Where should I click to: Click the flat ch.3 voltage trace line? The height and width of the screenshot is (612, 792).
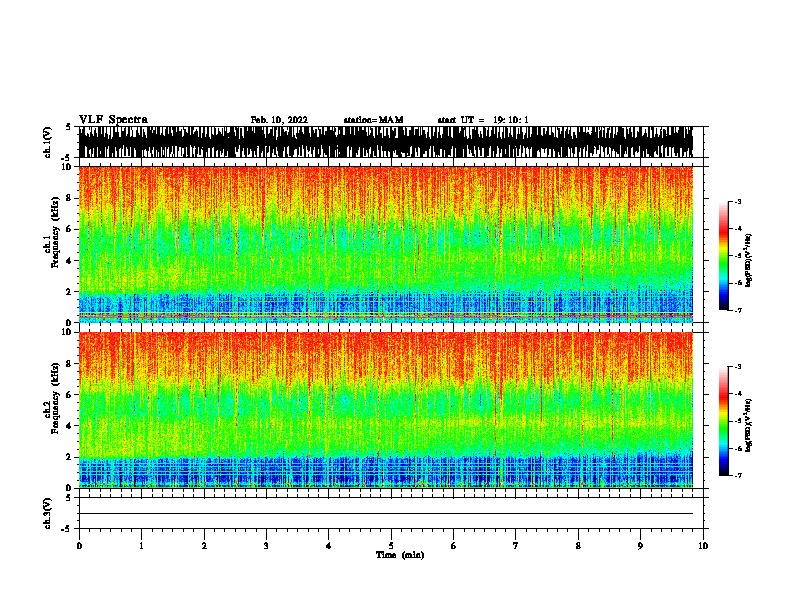pos(385,514)
